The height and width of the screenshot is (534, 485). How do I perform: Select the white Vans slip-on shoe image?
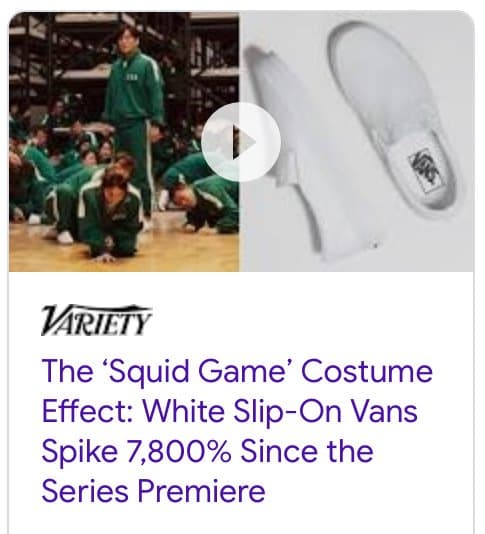[x=357, y=142]
